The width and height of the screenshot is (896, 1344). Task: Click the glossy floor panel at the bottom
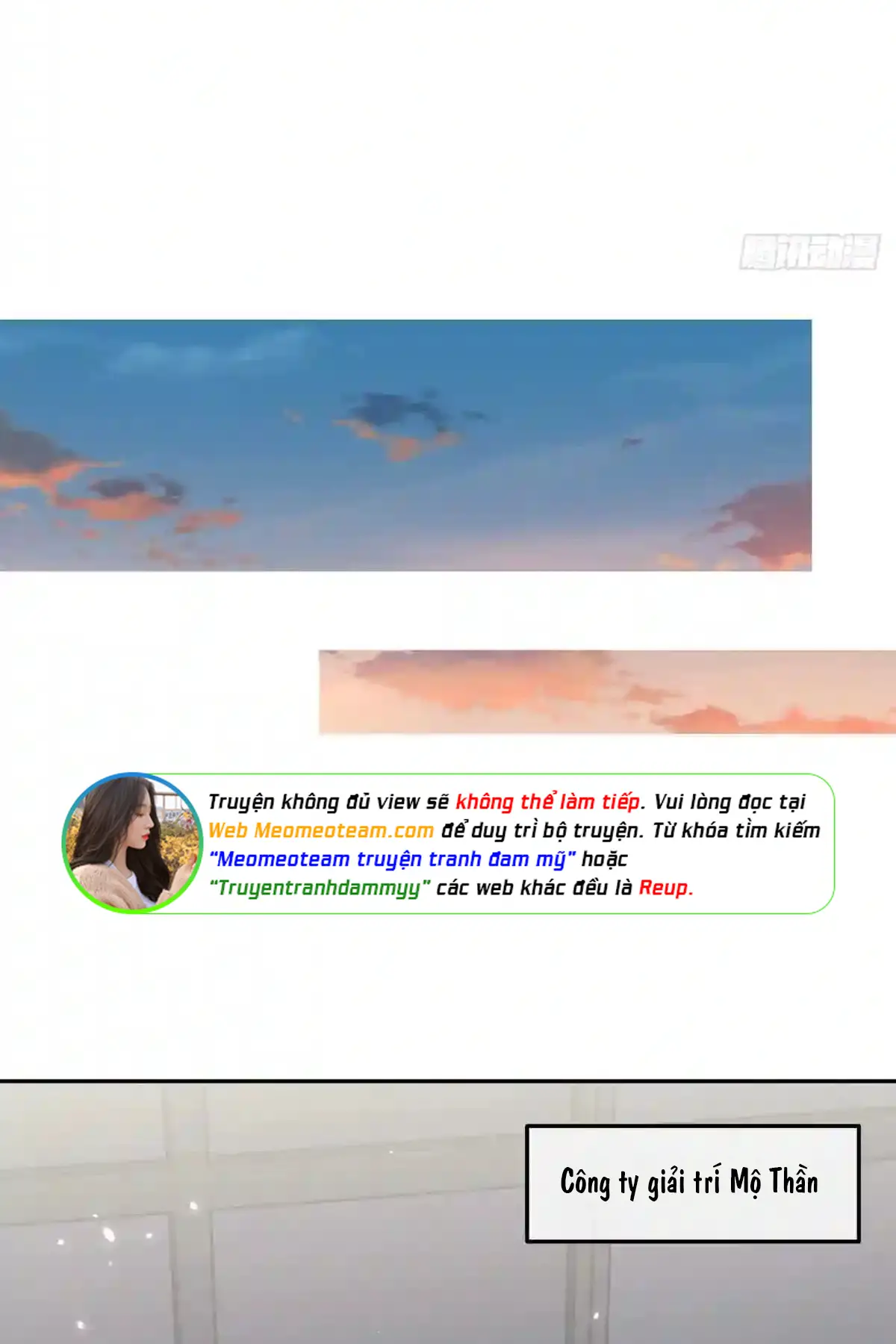[x=261, y=1232]
